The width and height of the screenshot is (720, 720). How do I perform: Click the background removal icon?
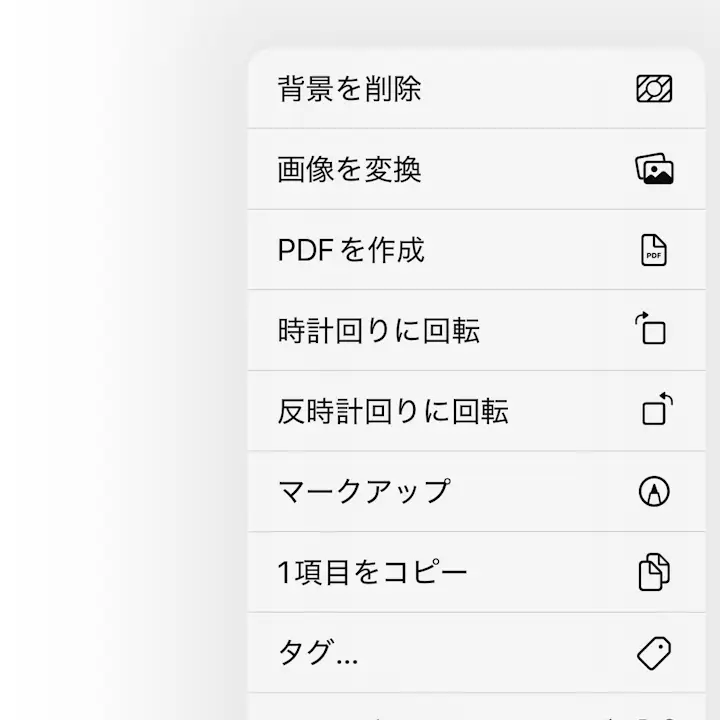[x=654, y=89]
